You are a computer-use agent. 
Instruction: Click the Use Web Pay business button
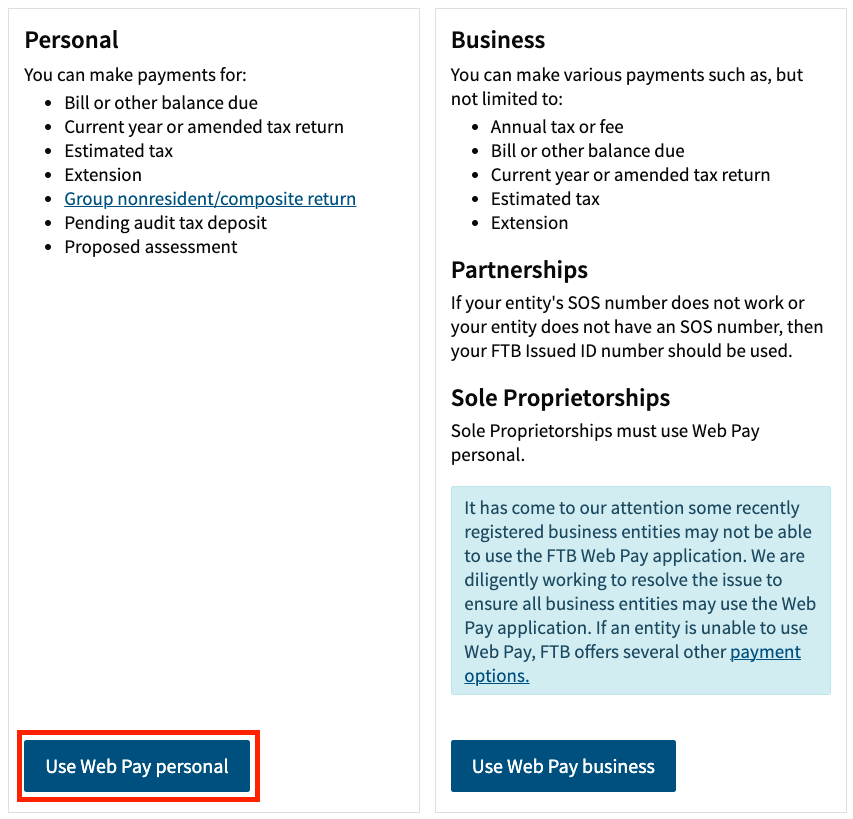click(x=562, y=765)
